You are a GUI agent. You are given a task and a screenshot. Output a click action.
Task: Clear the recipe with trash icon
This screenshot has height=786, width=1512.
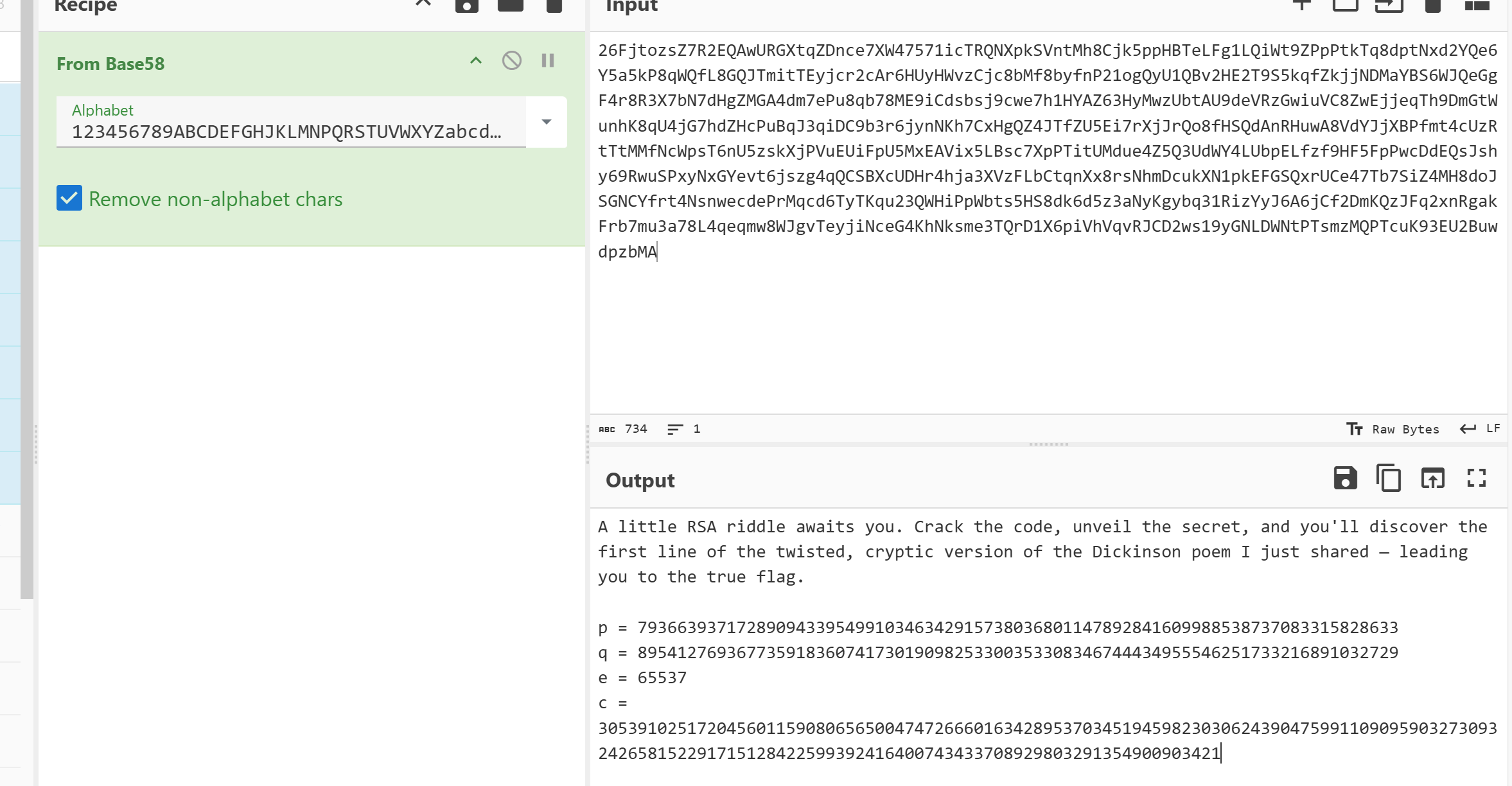(x=554, y=6)
